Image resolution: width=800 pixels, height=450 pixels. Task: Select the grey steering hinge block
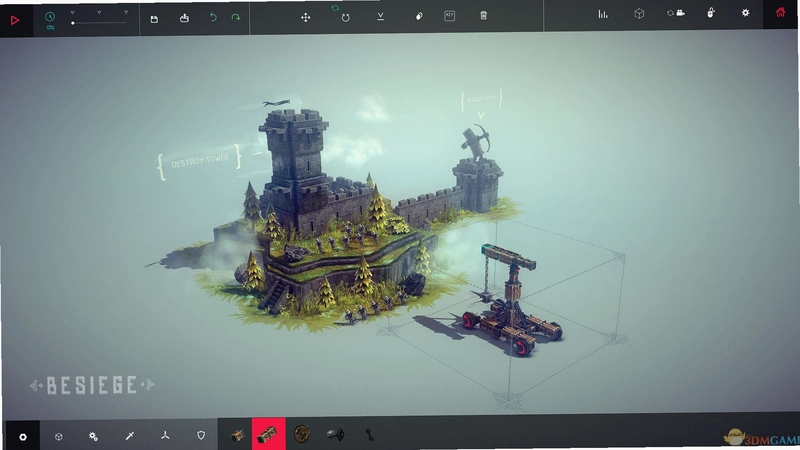[336, 434]
